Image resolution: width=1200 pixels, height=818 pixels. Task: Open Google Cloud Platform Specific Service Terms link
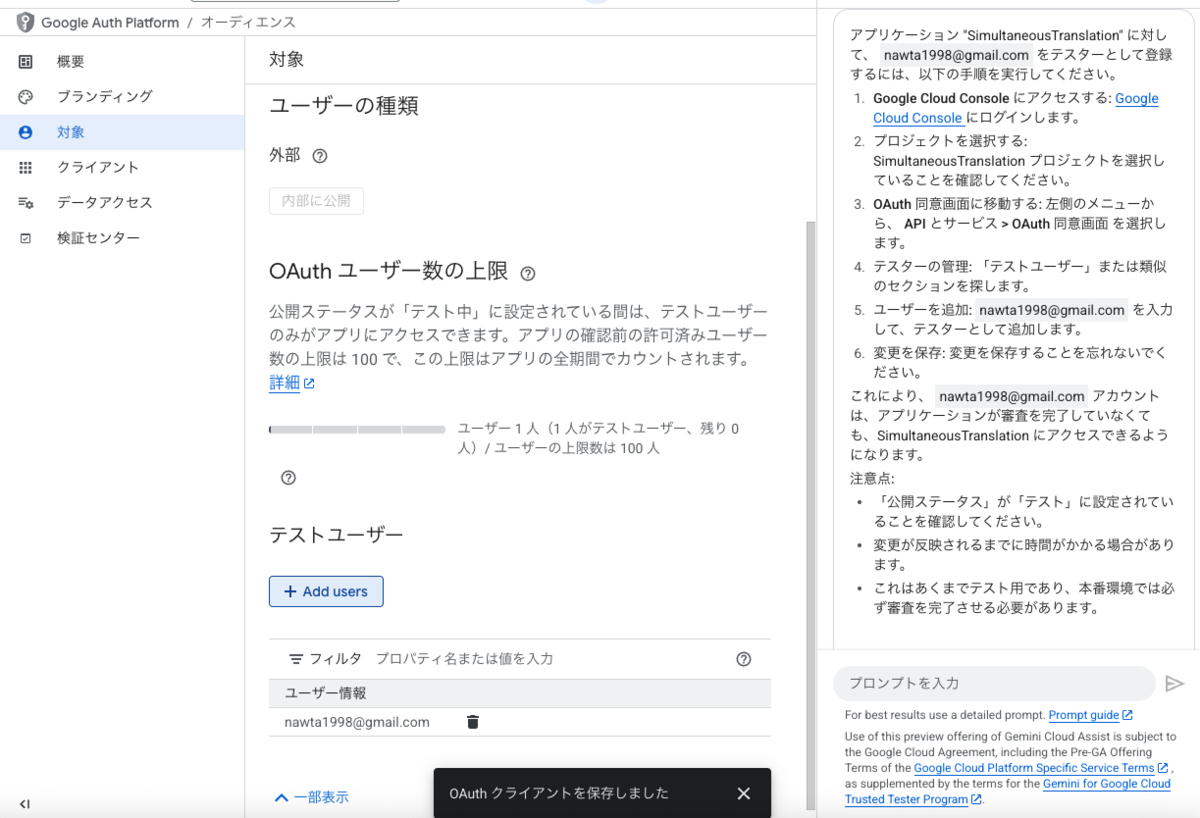point(1041,768)
